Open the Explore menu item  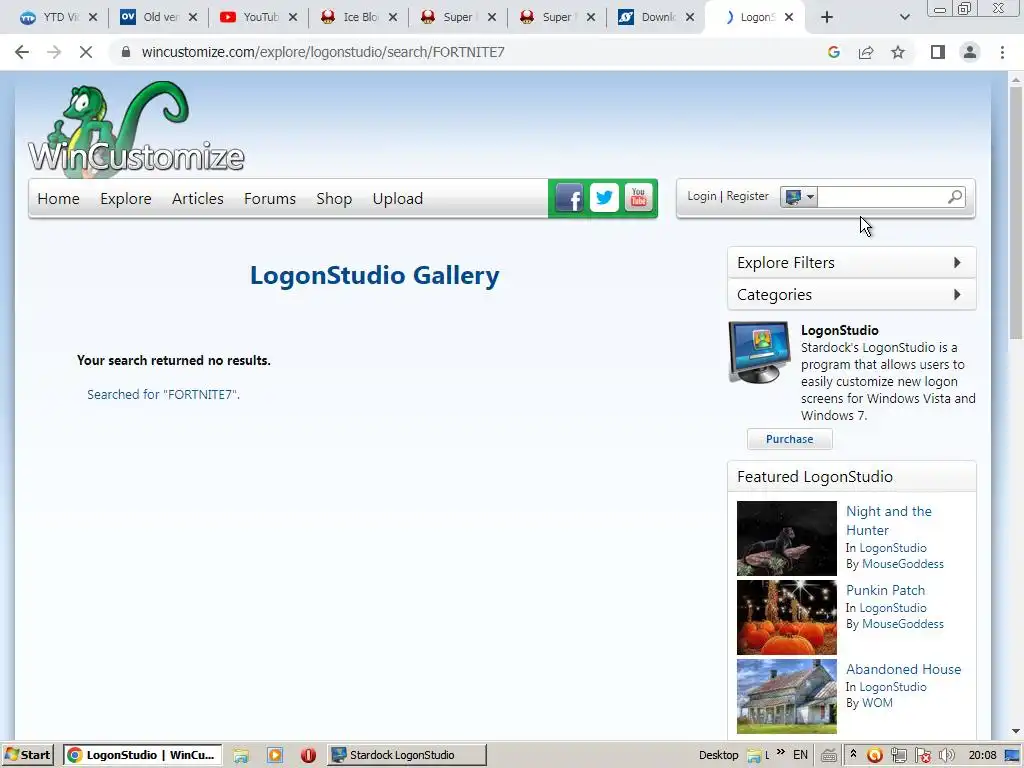pos(125,199)
